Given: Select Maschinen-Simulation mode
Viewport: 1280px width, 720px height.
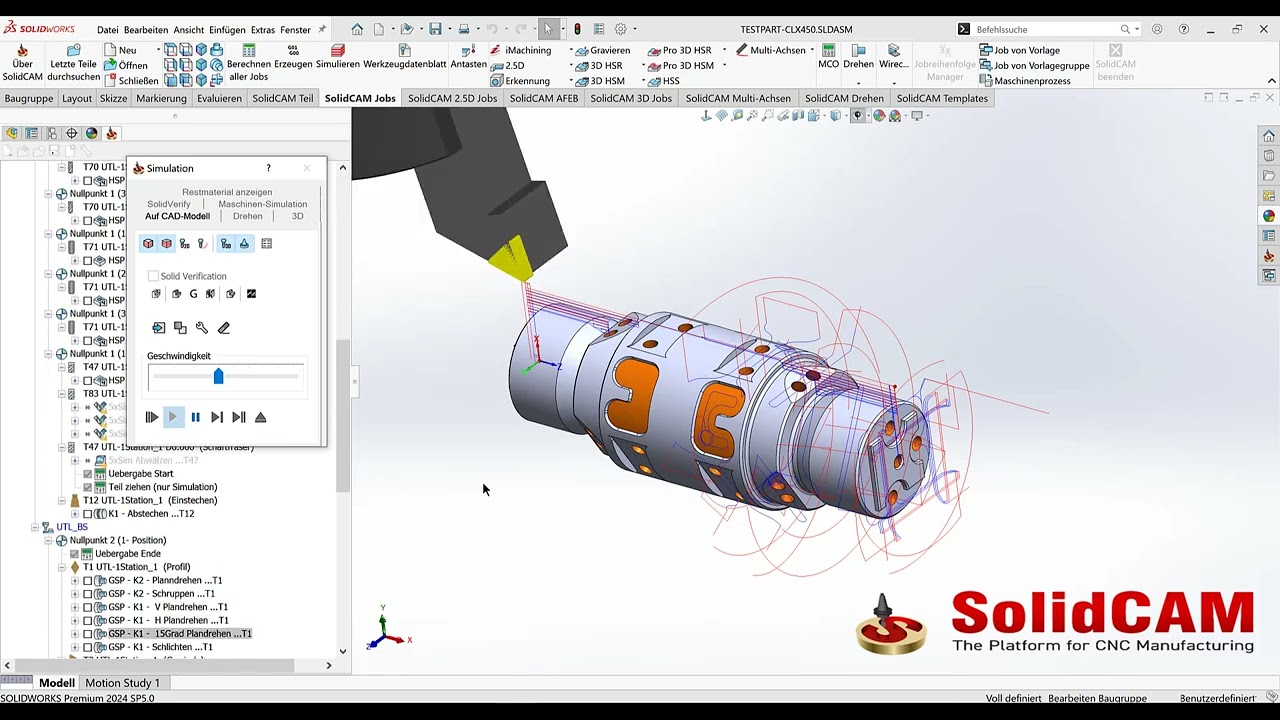Looking at the screenshot, I should click(263, 204).
